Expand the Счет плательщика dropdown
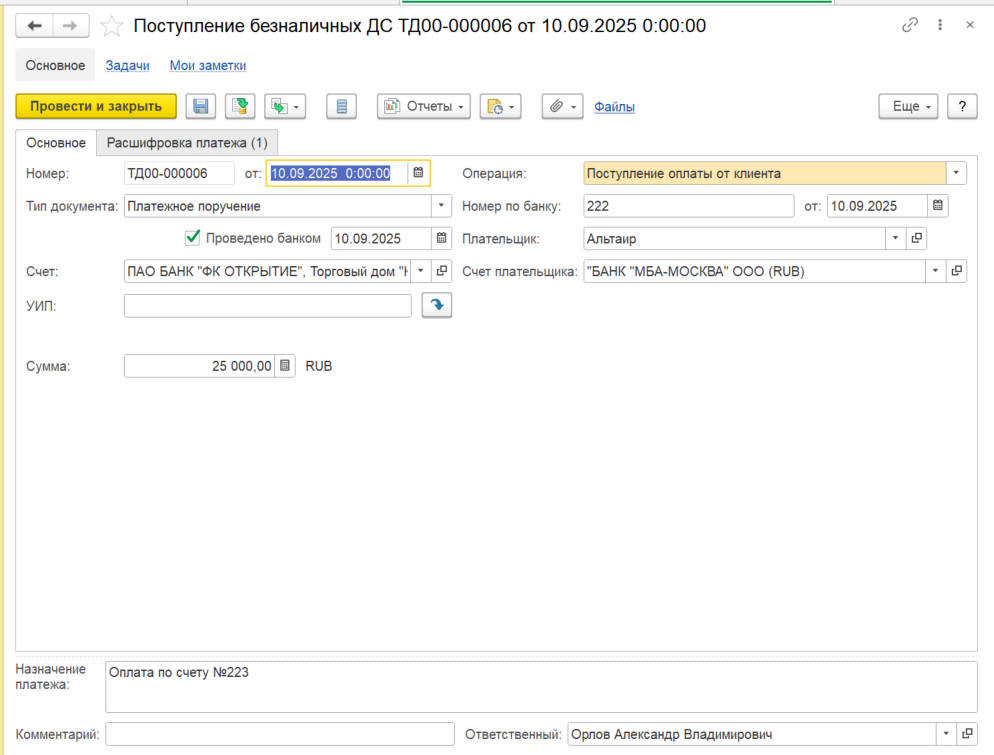 pyautogui.click(x=935, y=271)
